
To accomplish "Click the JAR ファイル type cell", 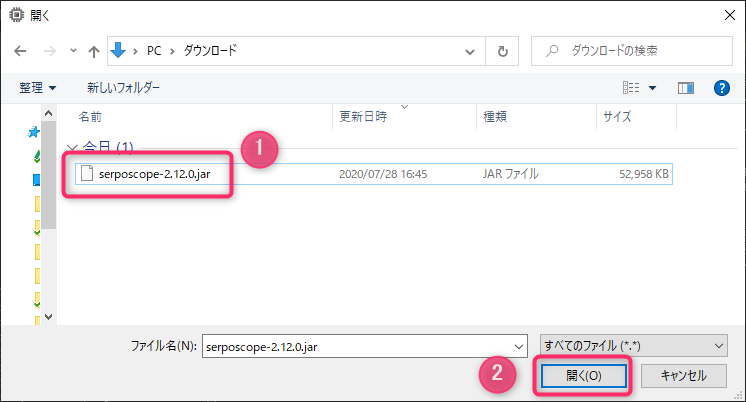I will (x=510, y=174).
